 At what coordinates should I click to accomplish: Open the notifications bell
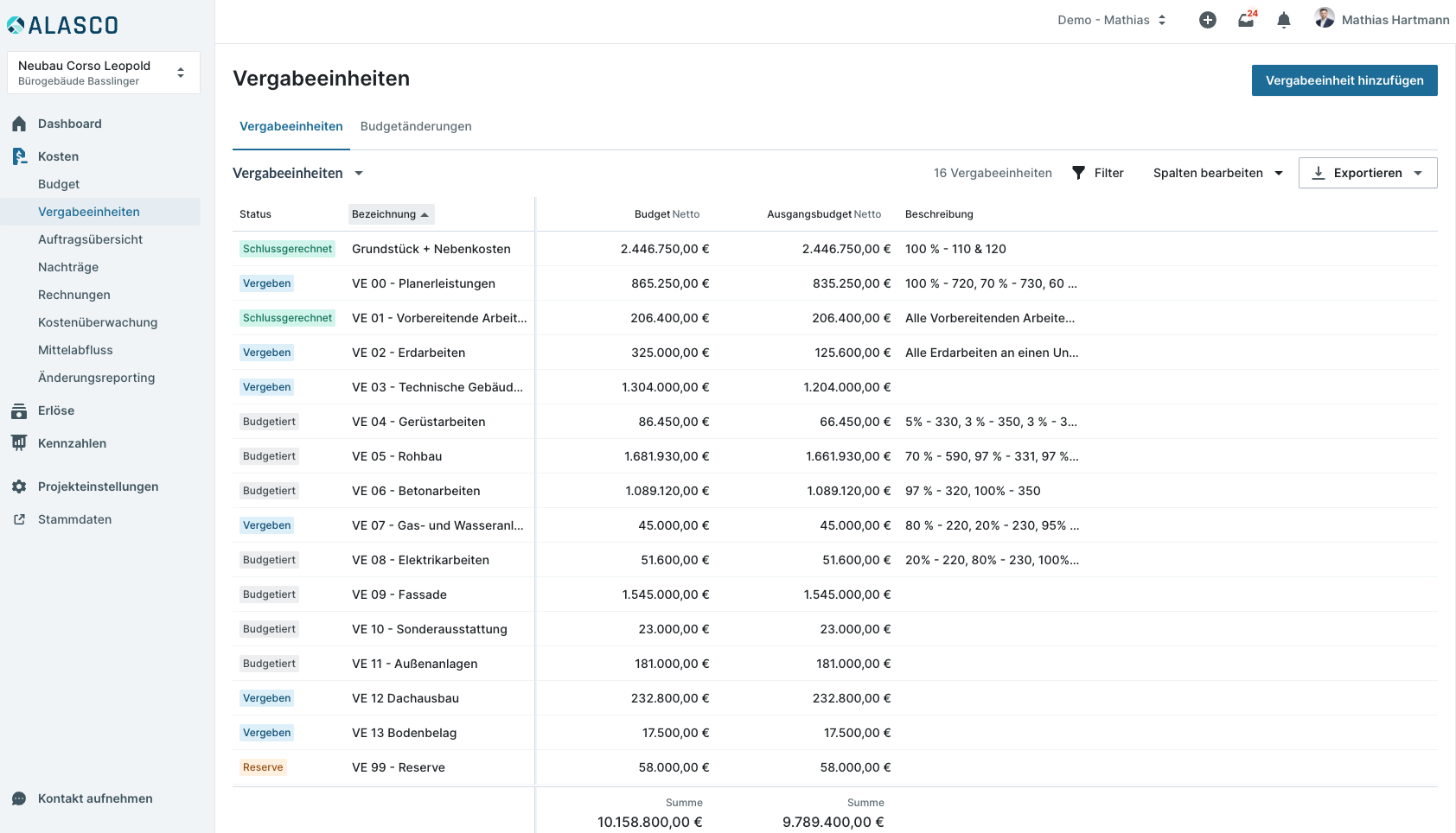1284,20
